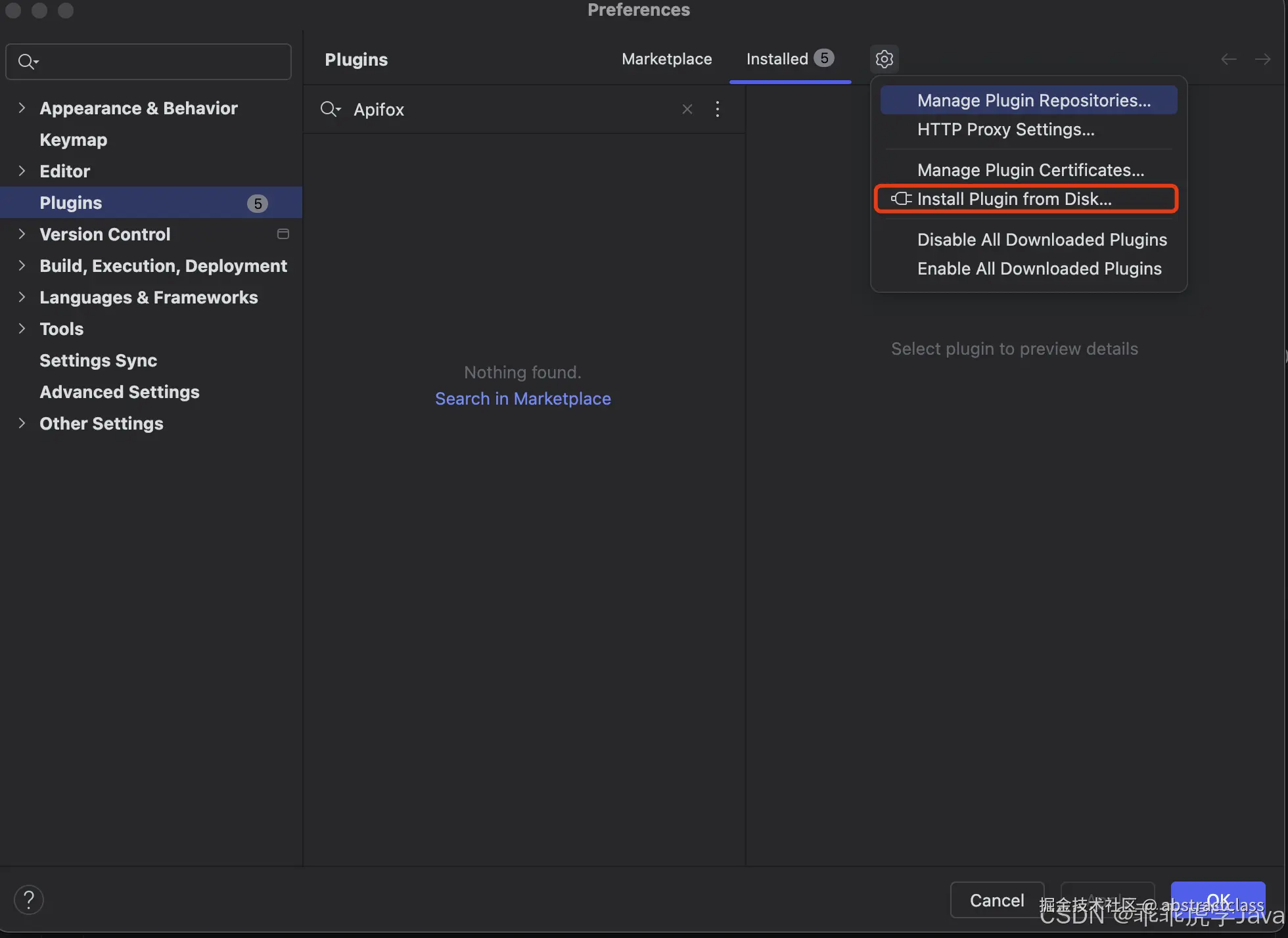
Task: Click the plugin search magnifier icon
Action: click(x=330, y=109)
